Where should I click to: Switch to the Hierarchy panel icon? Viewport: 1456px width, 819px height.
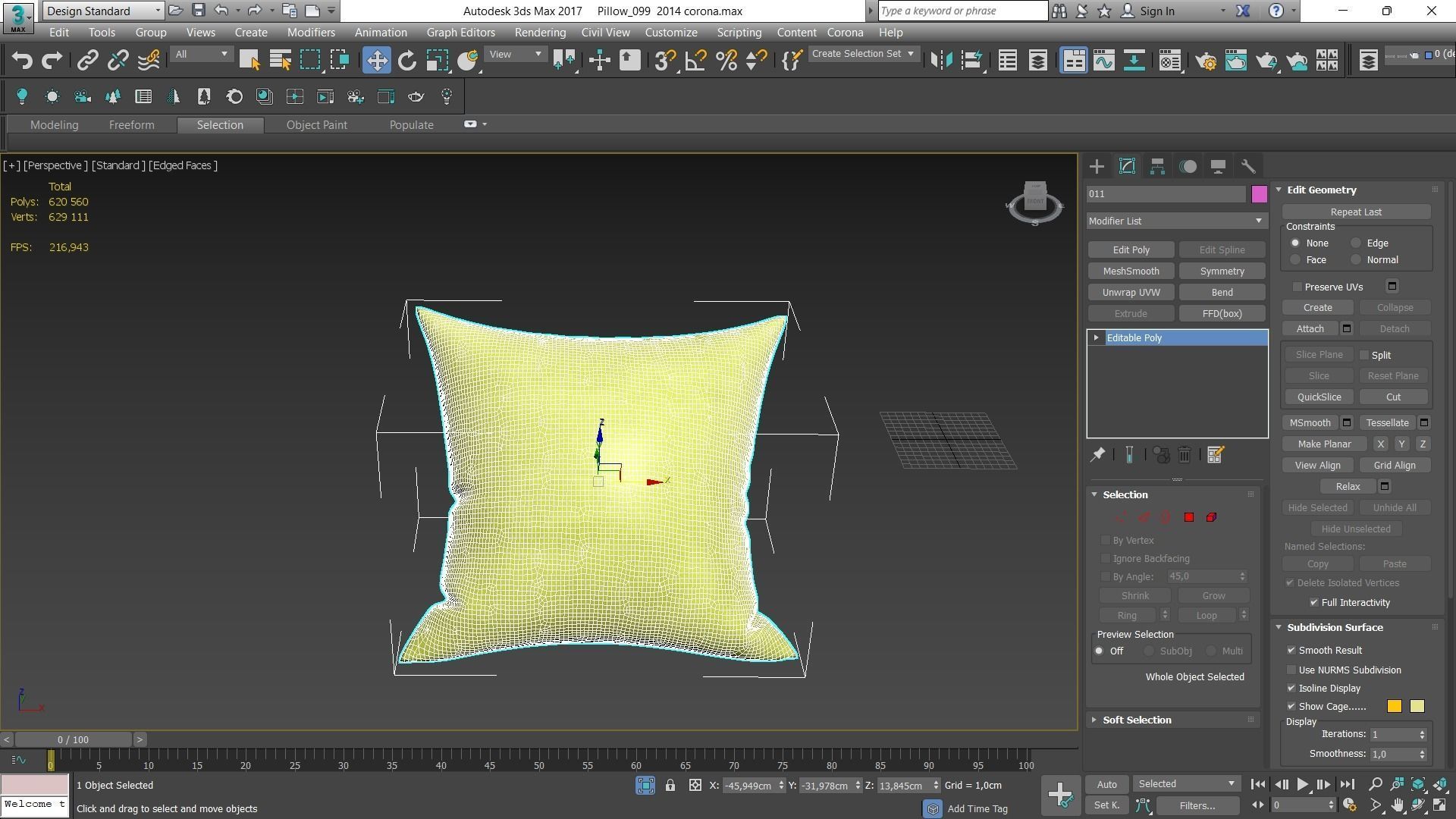1157,166
